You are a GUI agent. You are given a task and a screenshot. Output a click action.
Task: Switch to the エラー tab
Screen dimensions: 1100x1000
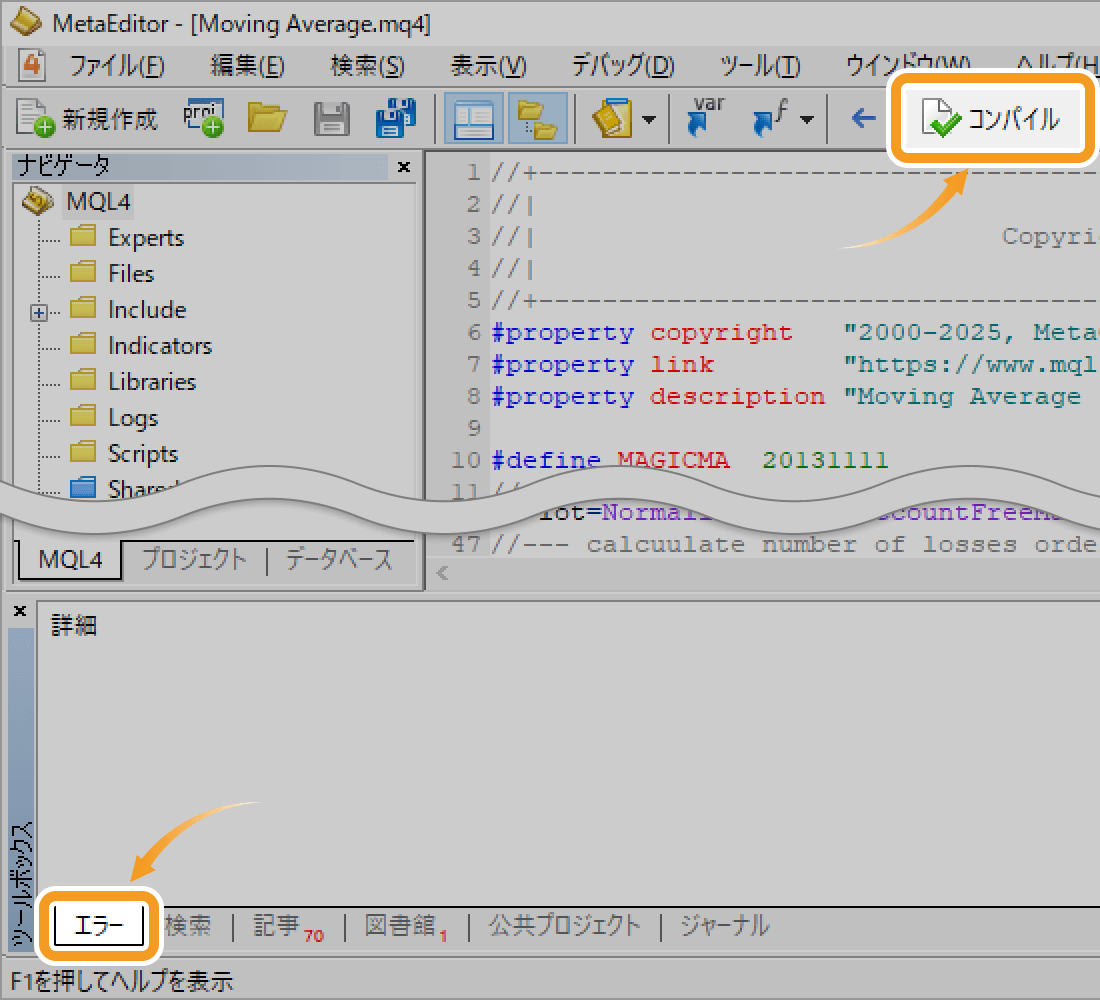point(100,926)
